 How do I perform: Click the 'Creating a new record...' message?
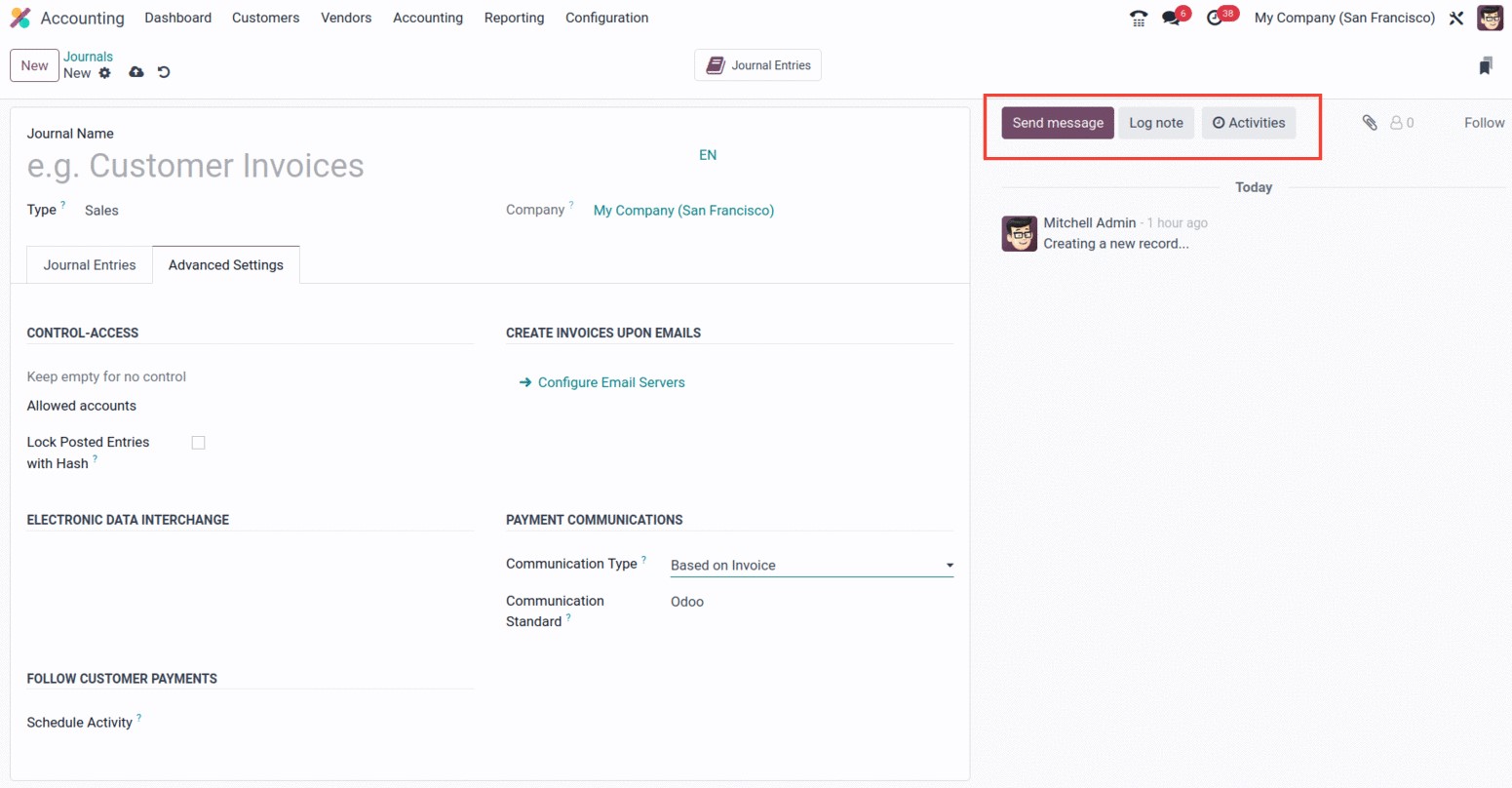click(1116, 244)
